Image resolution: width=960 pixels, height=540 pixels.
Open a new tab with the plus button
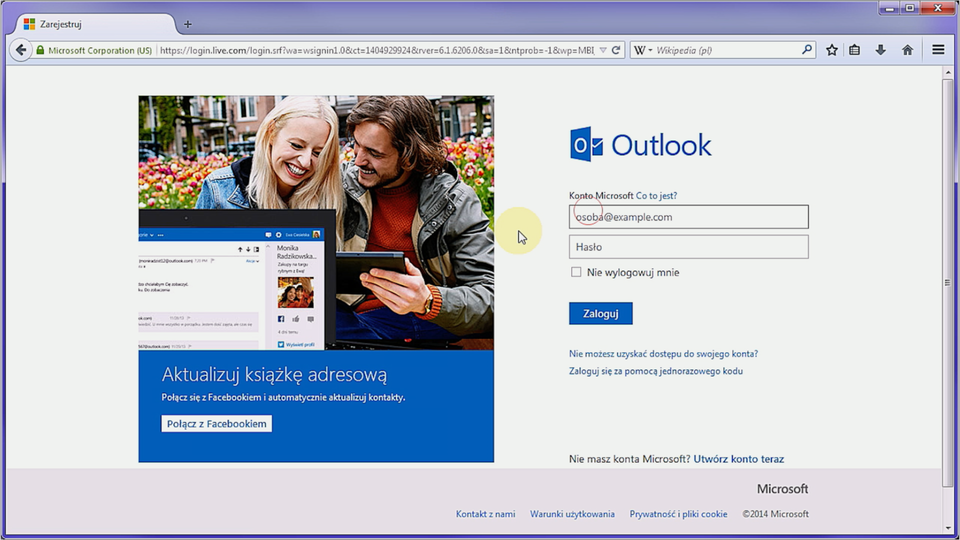point(188,24)
